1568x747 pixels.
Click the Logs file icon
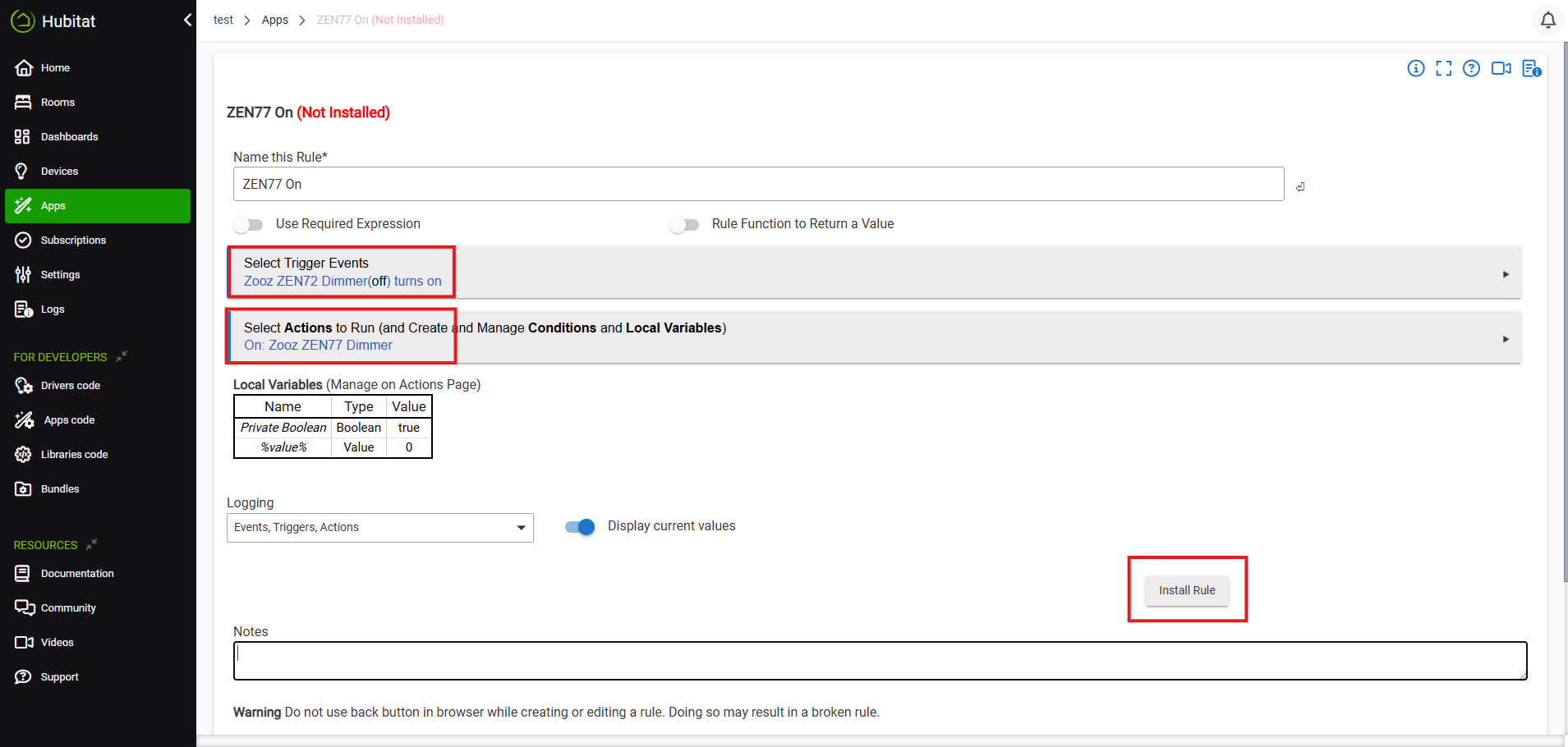[23, 309]
